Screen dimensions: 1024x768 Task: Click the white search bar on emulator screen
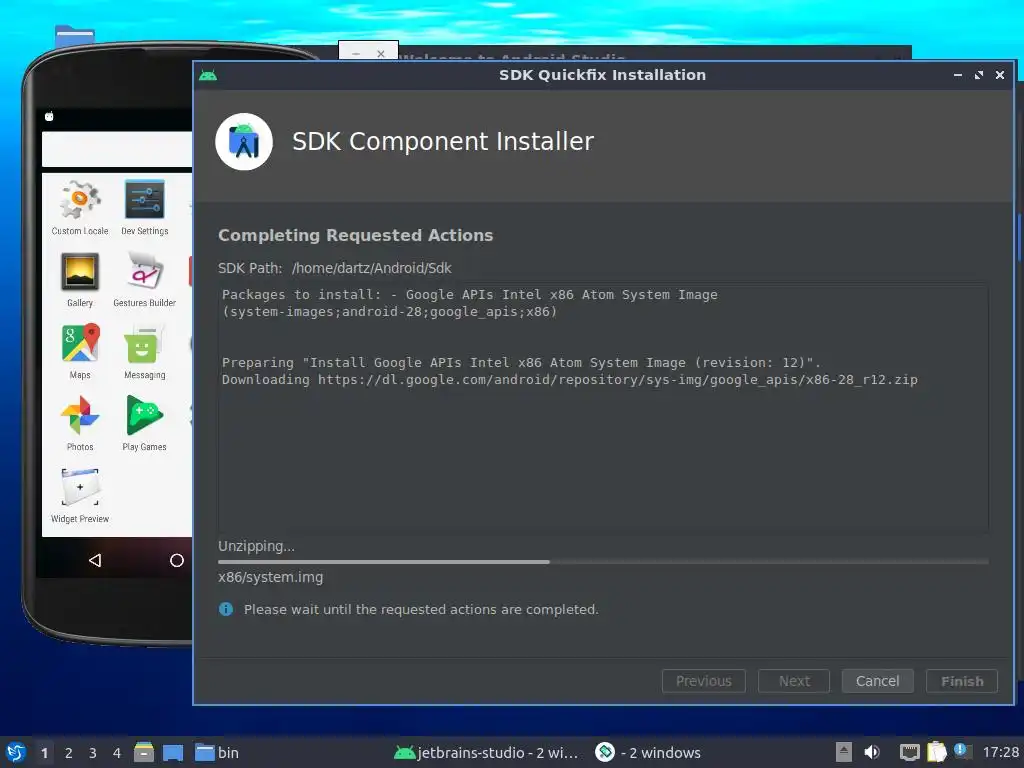(x=117, y=149)
